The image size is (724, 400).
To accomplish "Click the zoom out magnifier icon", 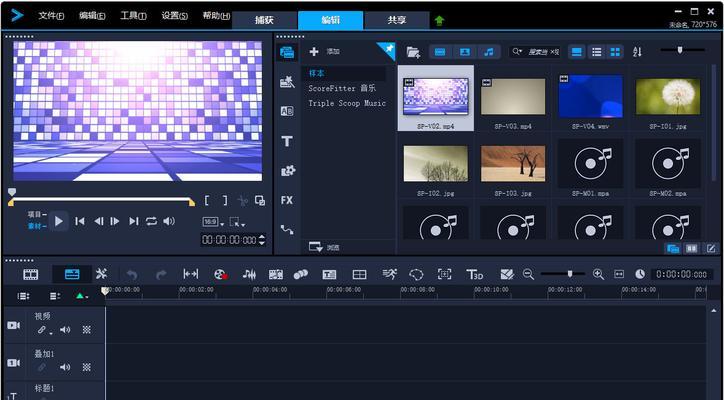I will pos(528,274).
